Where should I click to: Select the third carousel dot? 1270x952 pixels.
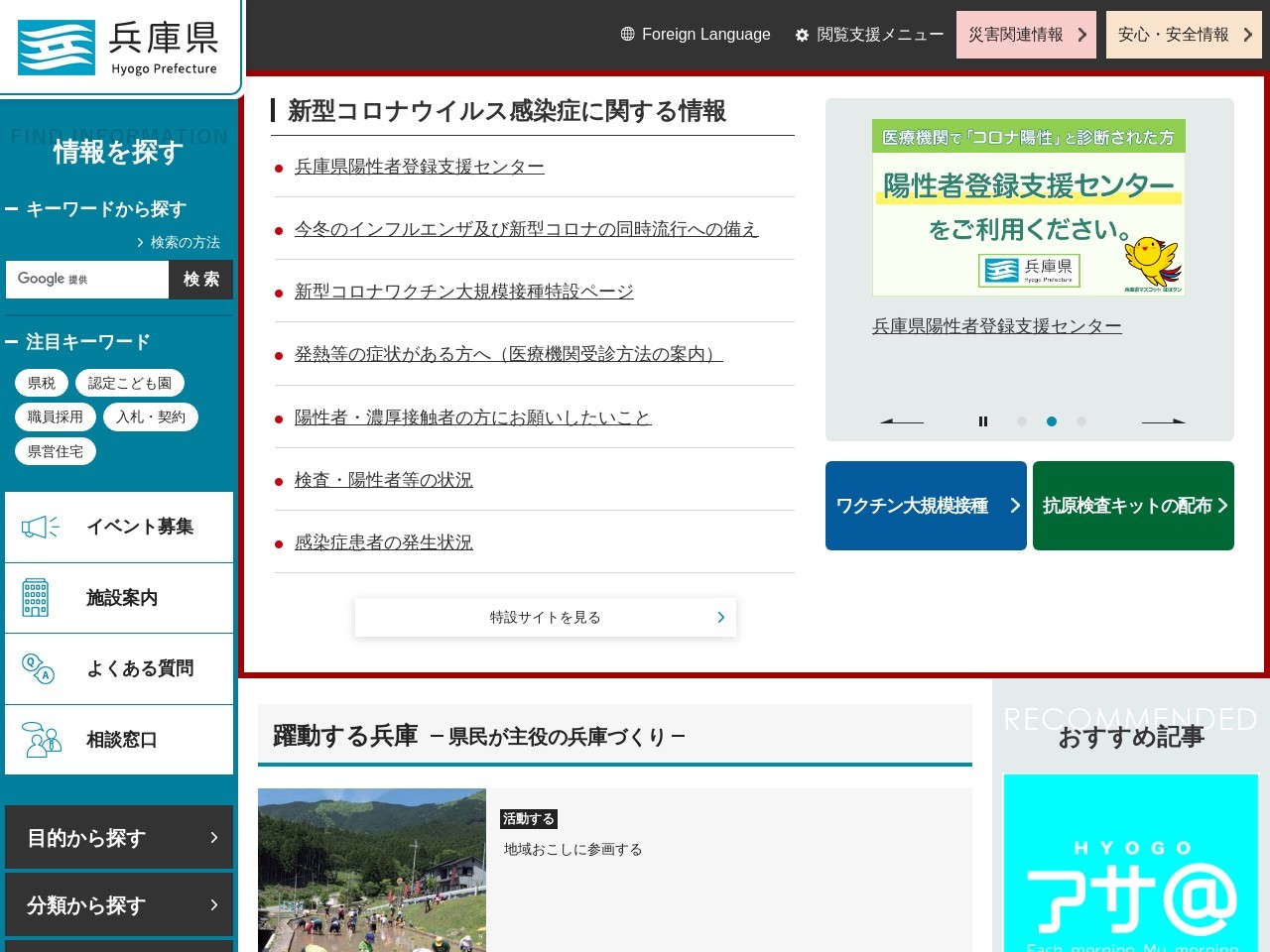pyautogui.click(x=1081, y=421)
